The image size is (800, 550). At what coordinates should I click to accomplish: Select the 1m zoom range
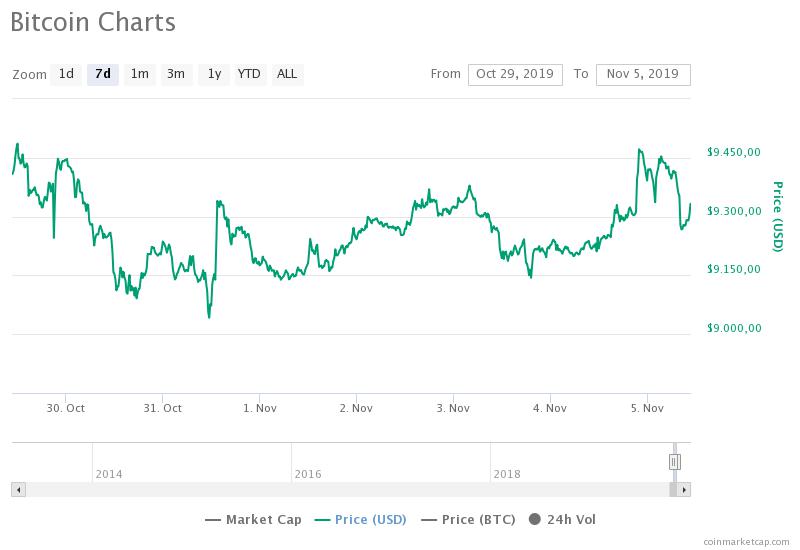point(140,74)
